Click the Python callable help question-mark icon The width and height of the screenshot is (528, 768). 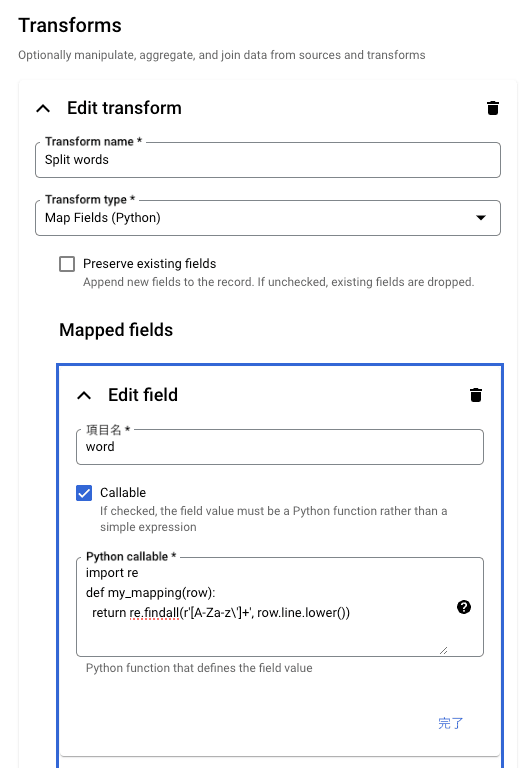click(464, 607)
